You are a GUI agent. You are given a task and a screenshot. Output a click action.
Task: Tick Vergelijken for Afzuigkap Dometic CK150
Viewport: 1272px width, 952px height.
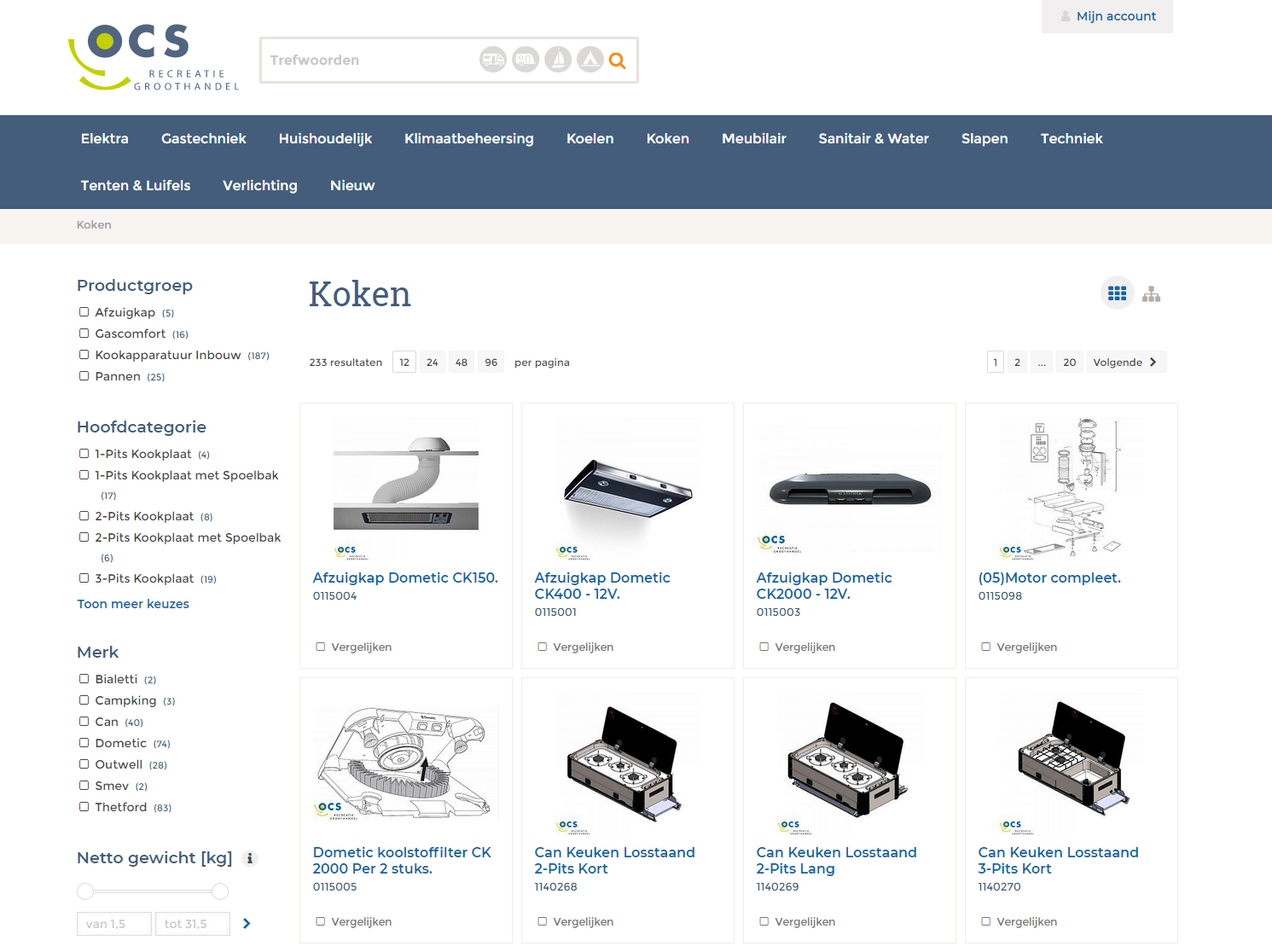(321, 647)
